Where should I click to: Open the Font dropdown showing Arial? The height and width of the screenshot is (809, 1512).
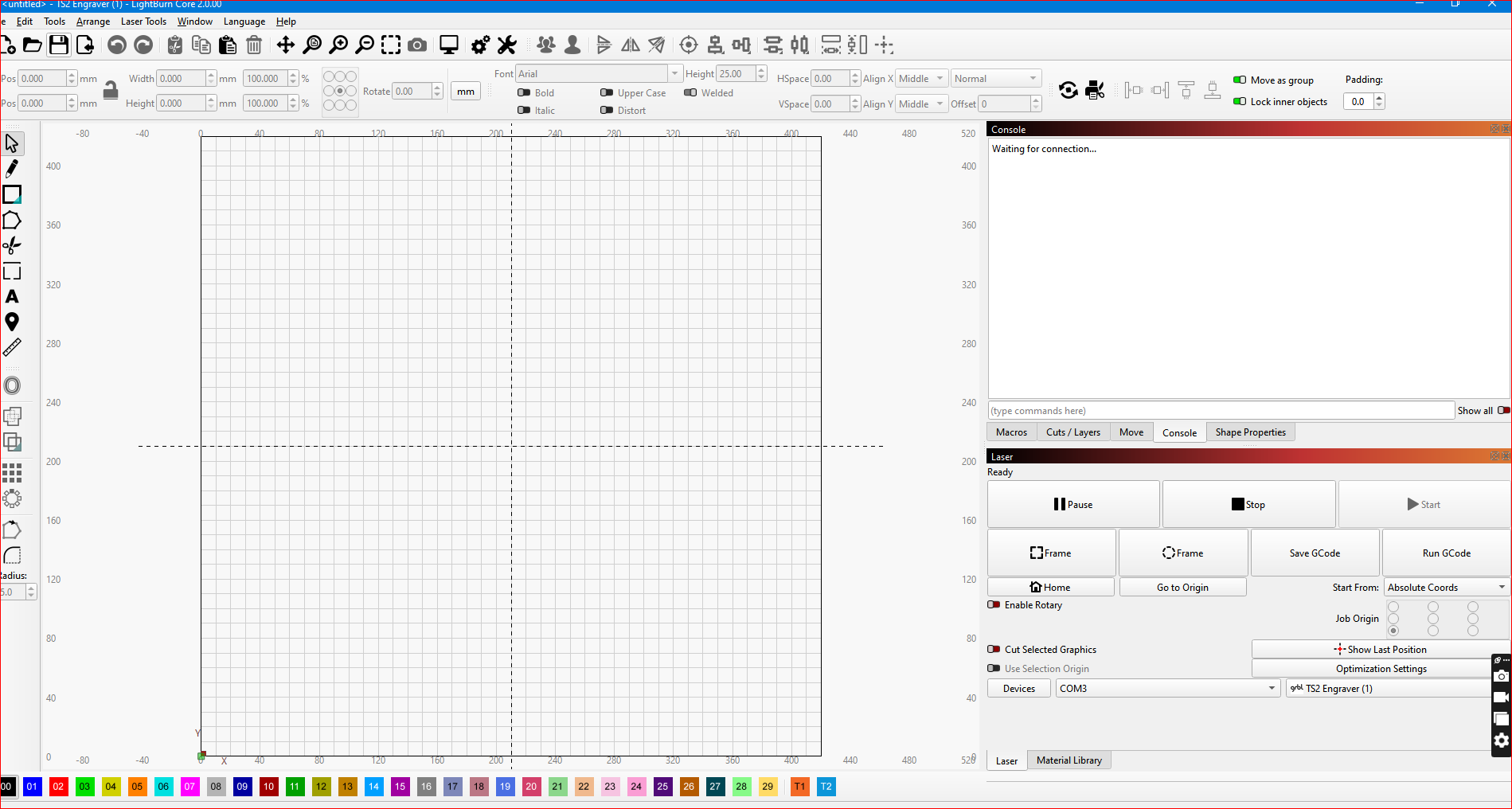599,74
